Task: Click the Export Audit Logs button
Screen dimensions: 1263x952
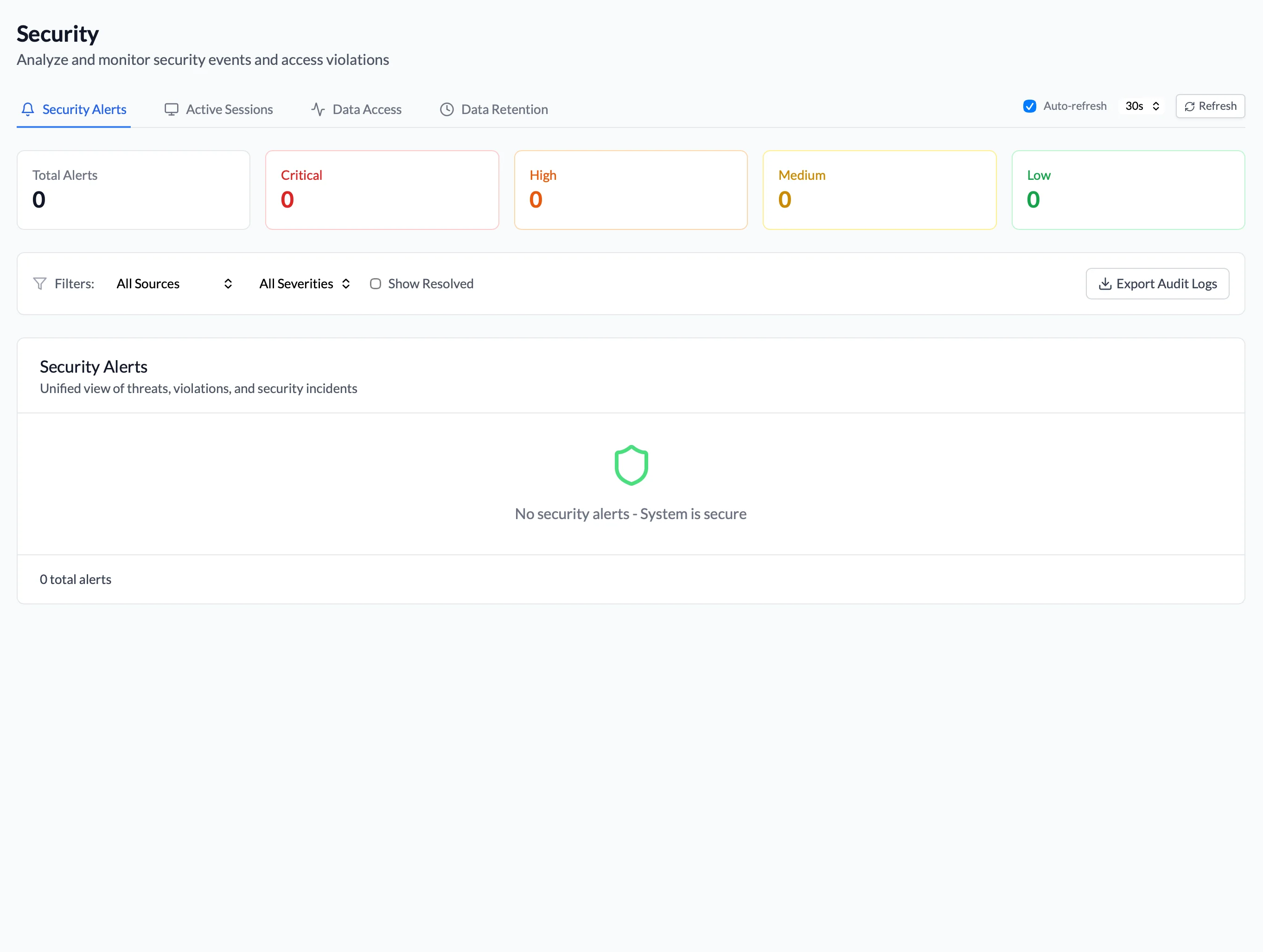Action: pos(1157,283)
